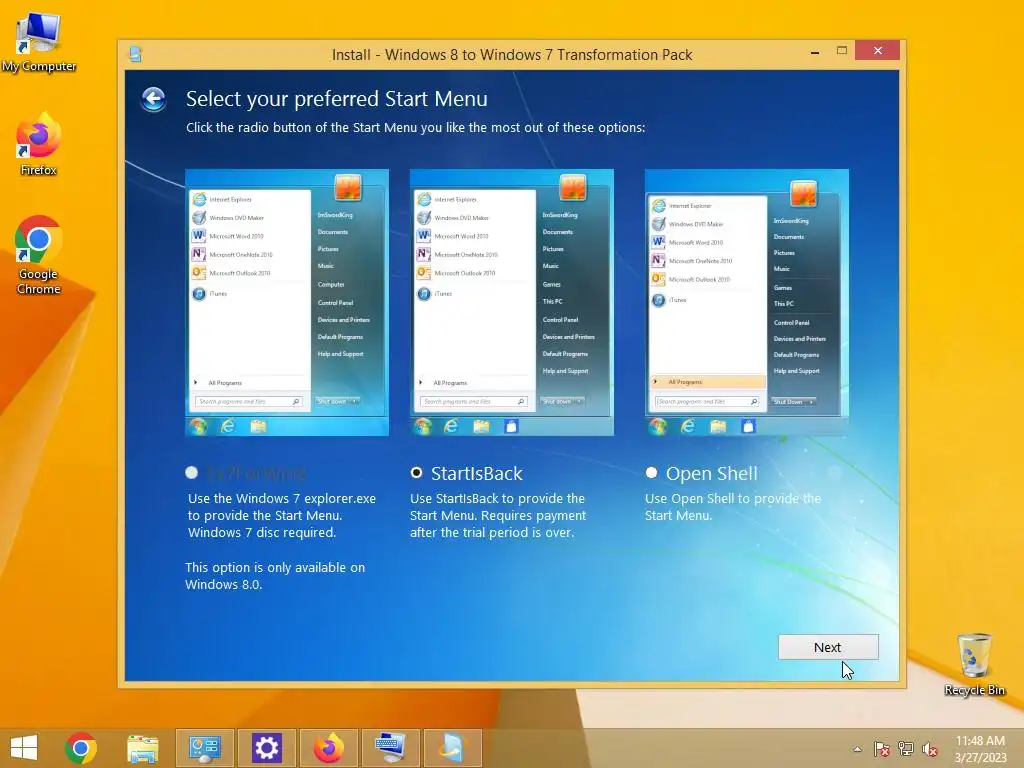This screenshot has width=1024, height=768.
Task: Click the Next button
Action: 828,647
